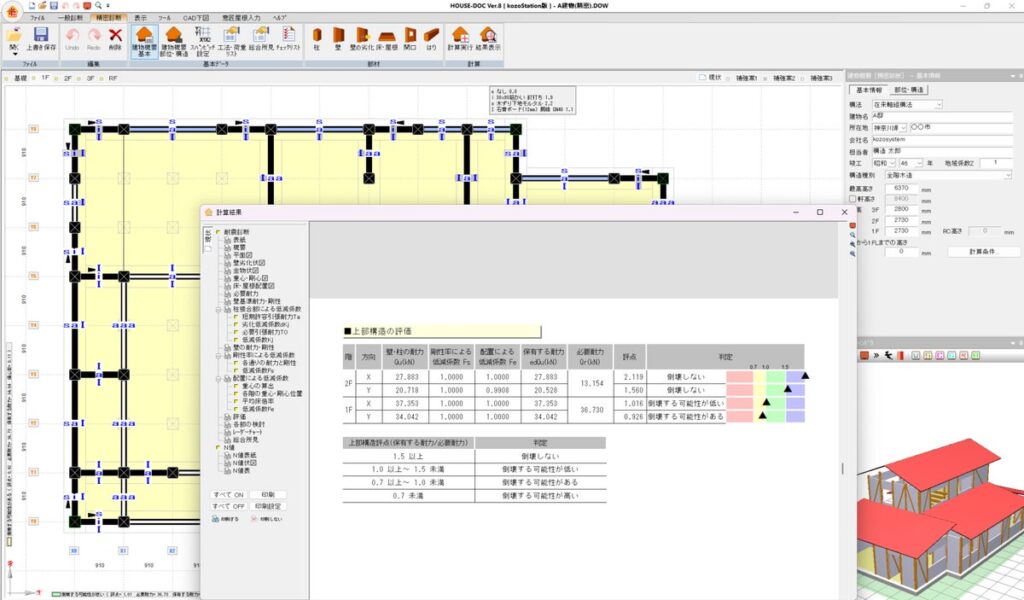Click the round HOUSE-DOC application logo button
Viewport: 1024px width, 600px height.
[x=12, y=10]
